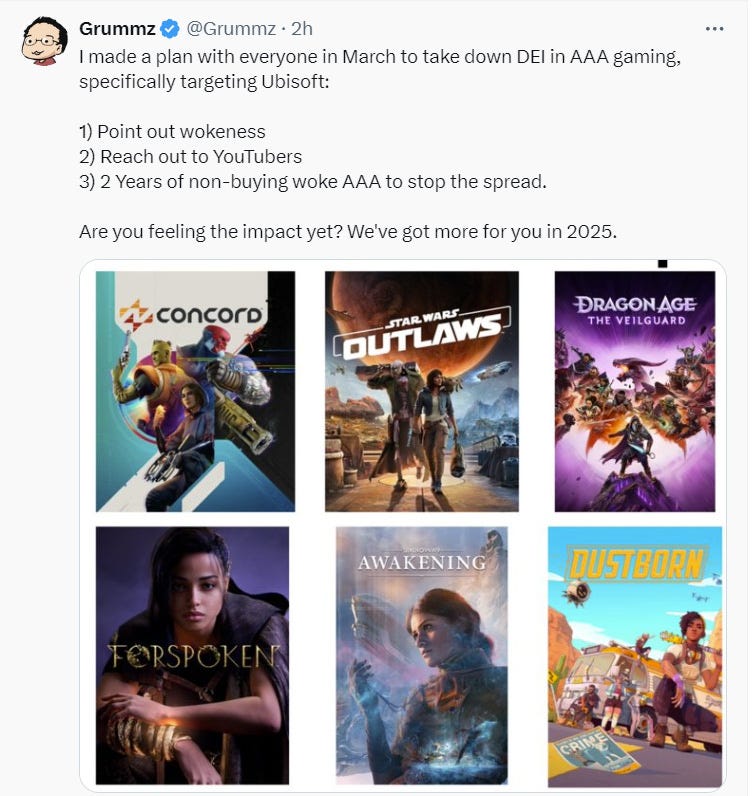This screenshot has width=754, height=796.
Task: Click the Forspoken golden title text
Action: (193, 656)
